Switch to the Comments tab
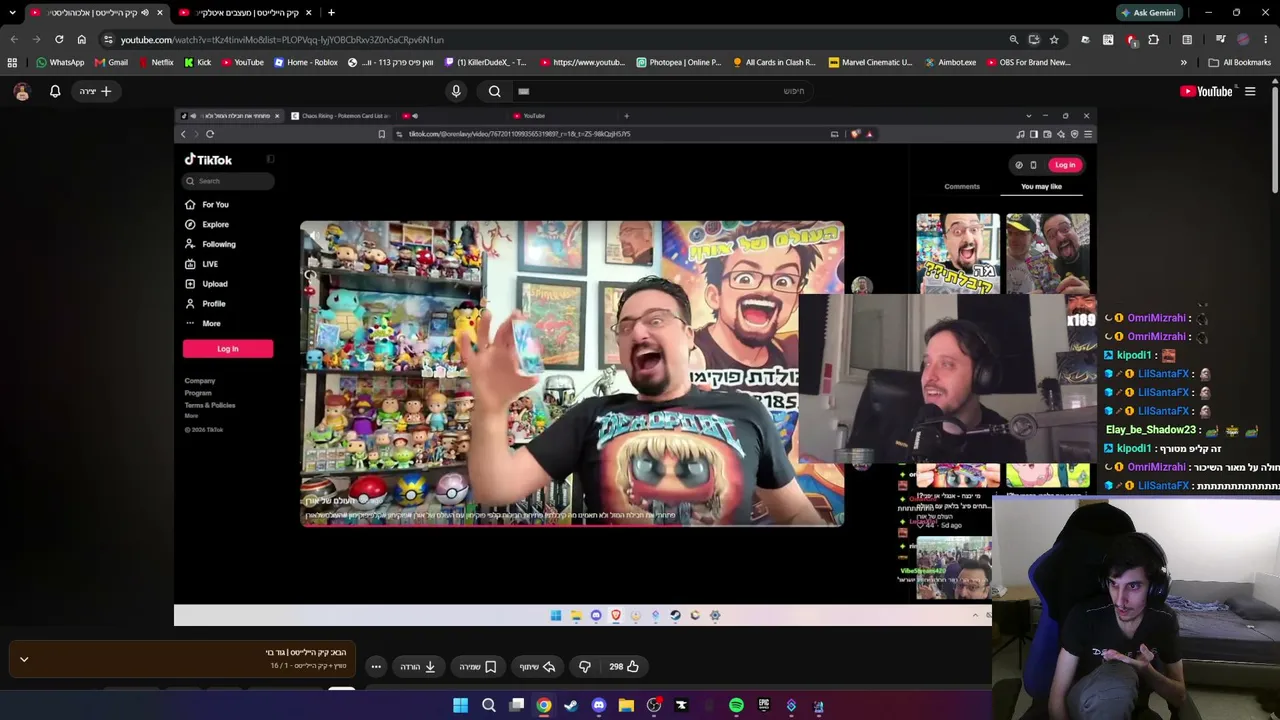1280x720 pixels. 962,186
